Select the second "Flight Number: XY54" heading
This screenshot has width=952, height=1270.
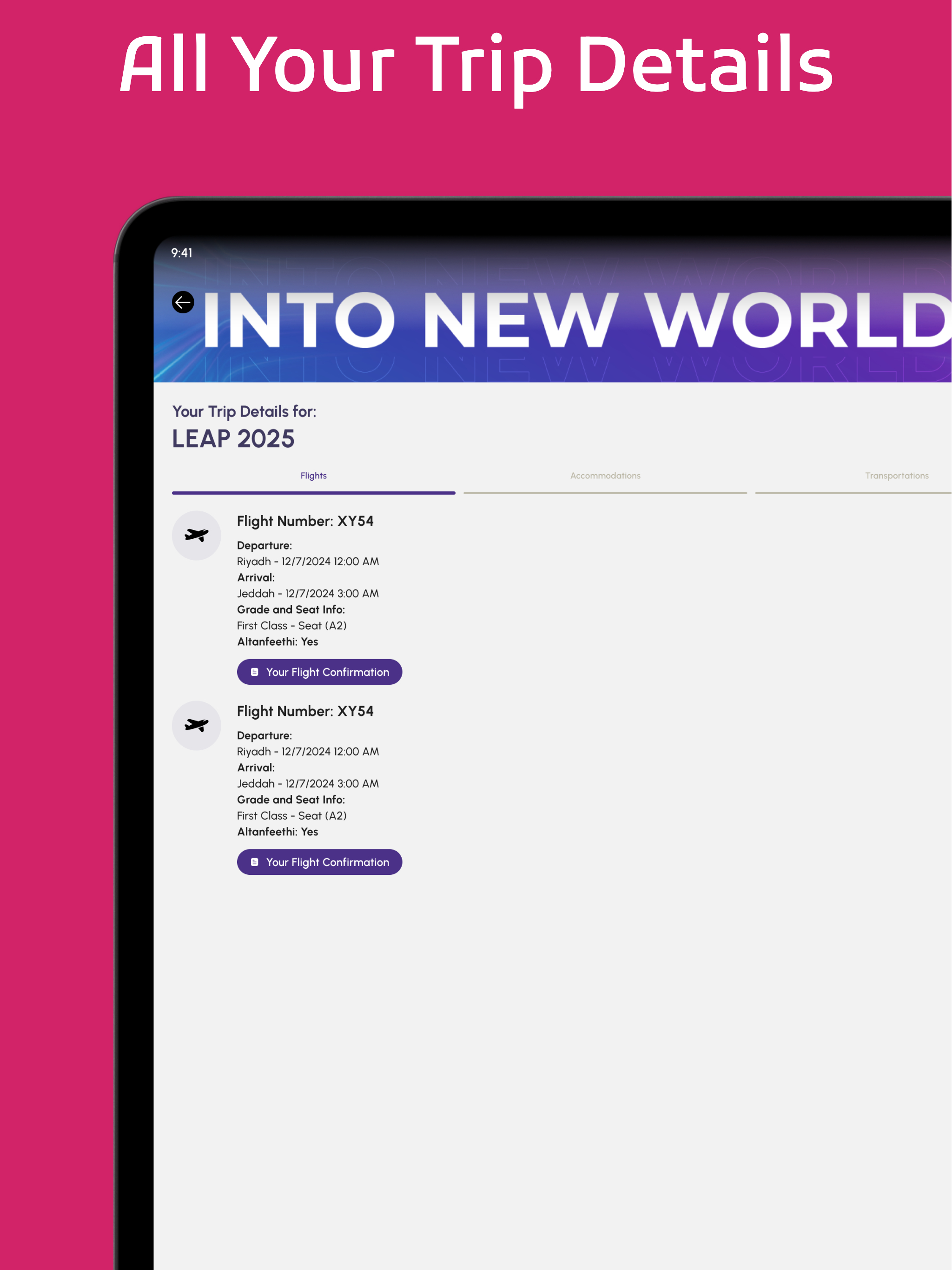point(305,711)
